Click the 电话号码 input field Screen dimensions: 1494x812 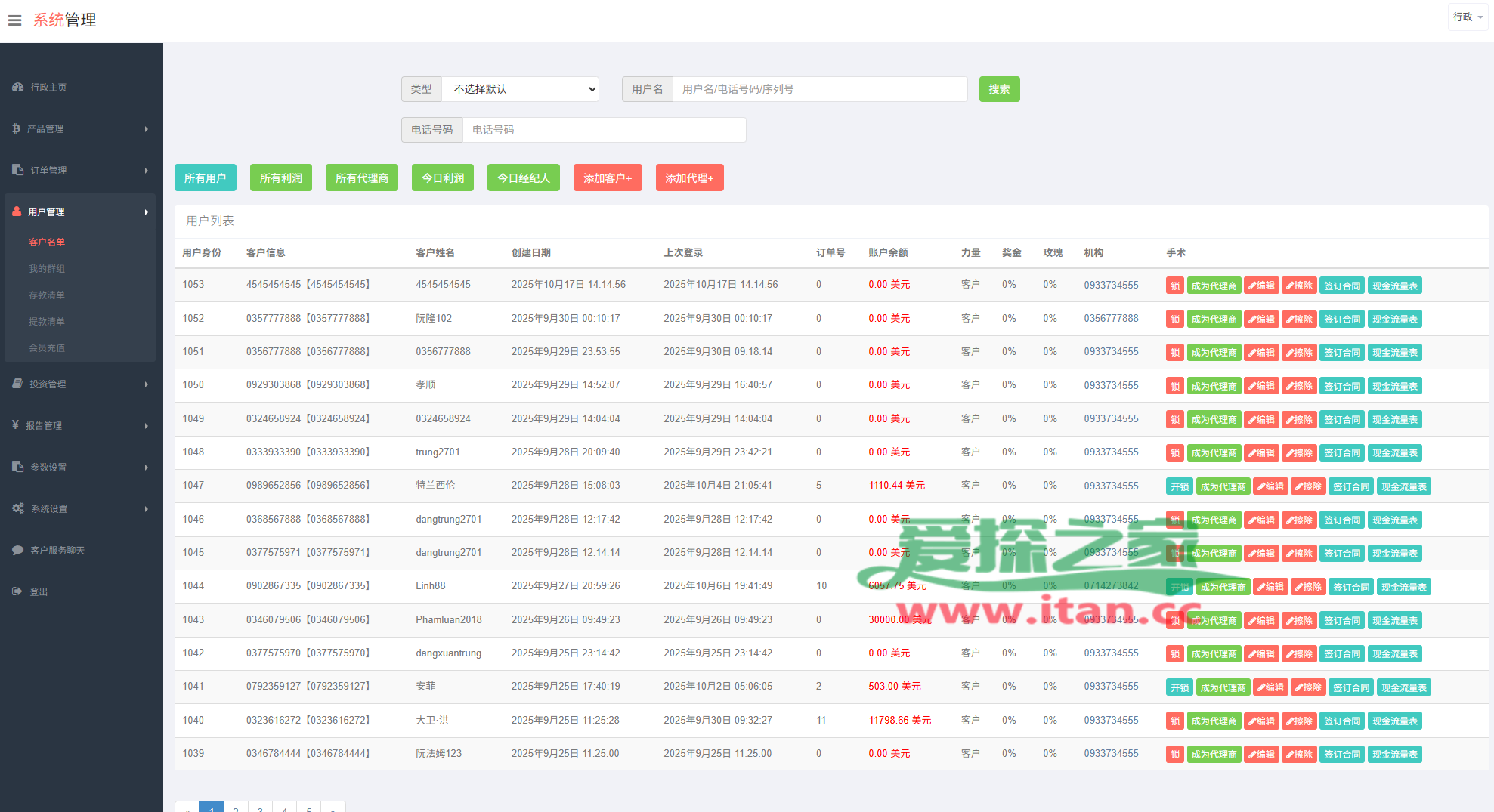point(603,130)
